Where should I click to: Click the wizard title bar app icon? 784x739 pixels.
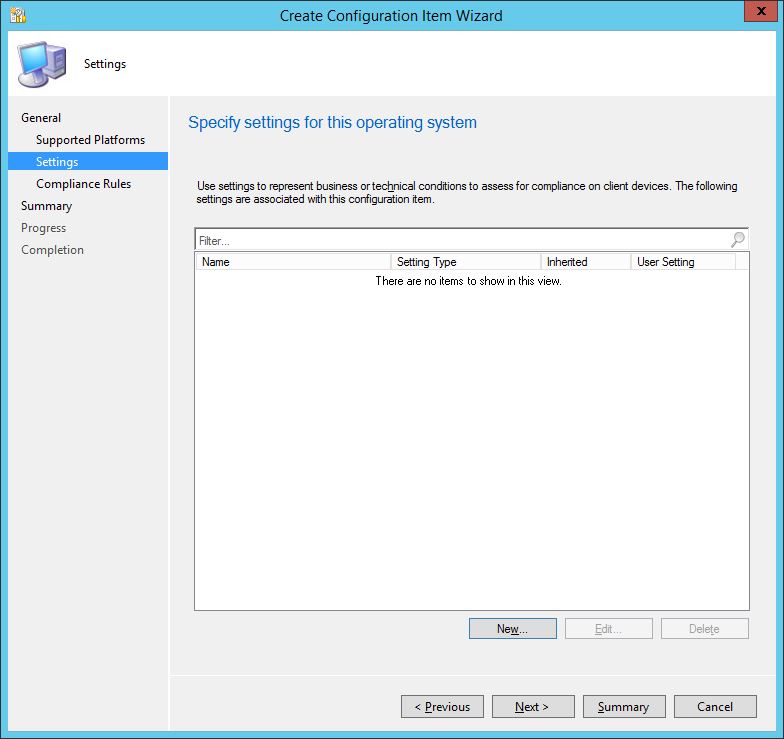click(18, 15)
